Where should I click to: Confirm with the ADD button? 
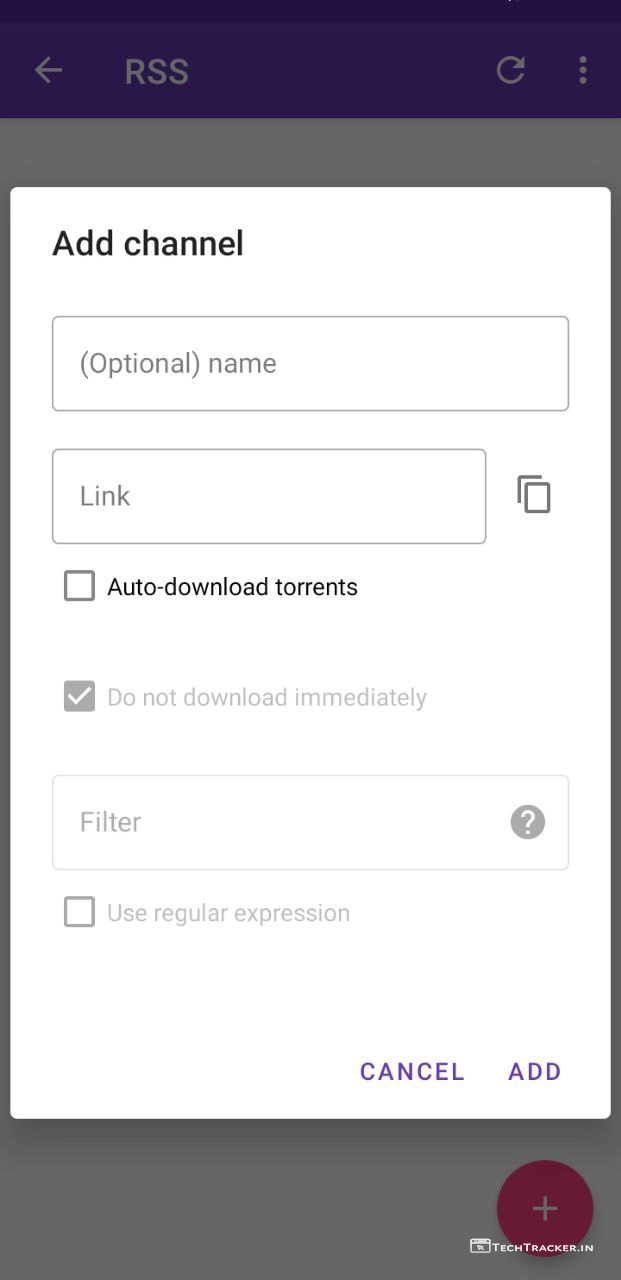[535, 1072]
